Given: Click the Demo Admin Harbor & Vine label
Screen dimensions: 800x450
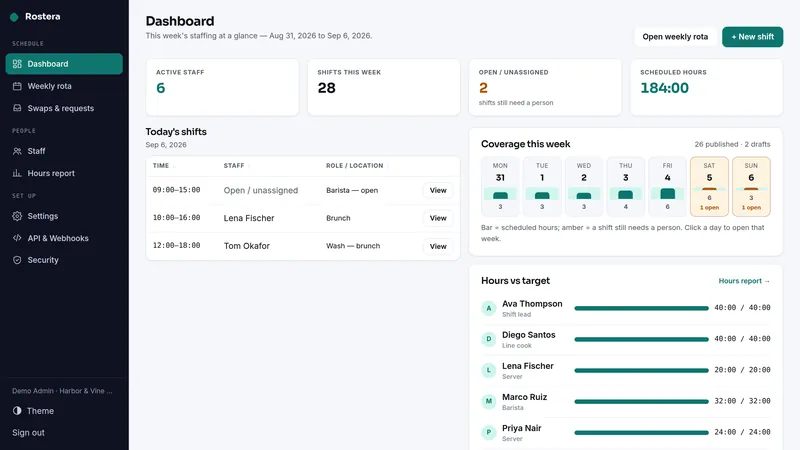Looking at the screenshot, I should click(x=62, y=391).
